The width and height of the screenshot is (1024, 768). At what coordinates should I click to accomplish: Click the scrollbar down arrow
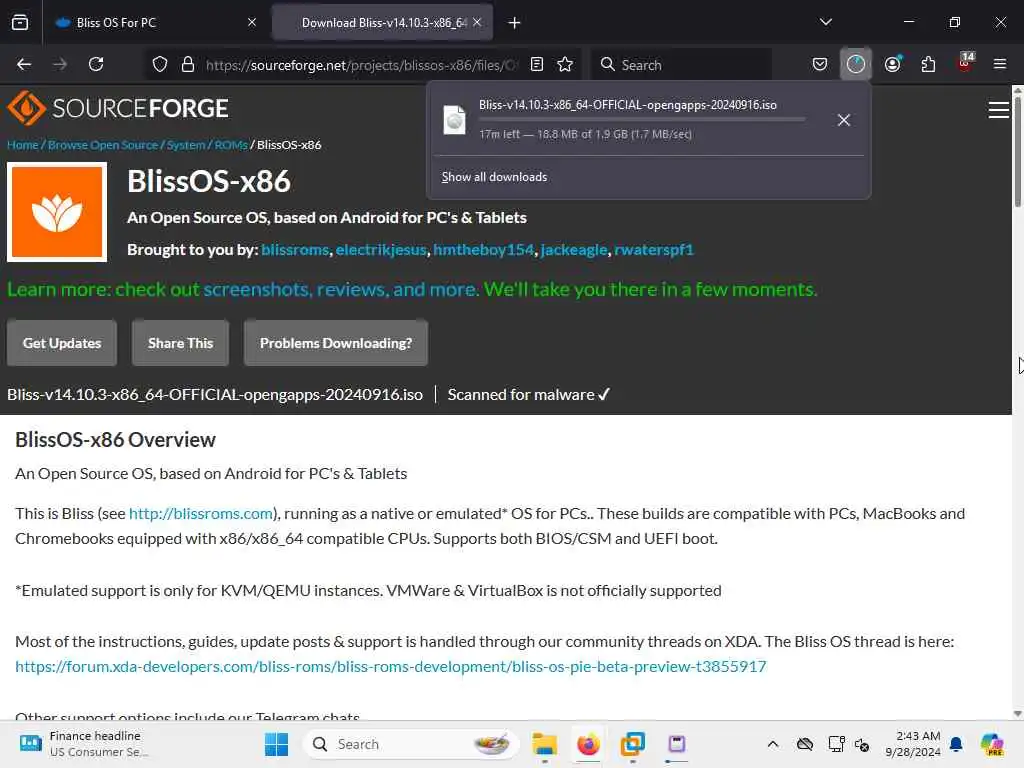click(x=1017, y=714)
